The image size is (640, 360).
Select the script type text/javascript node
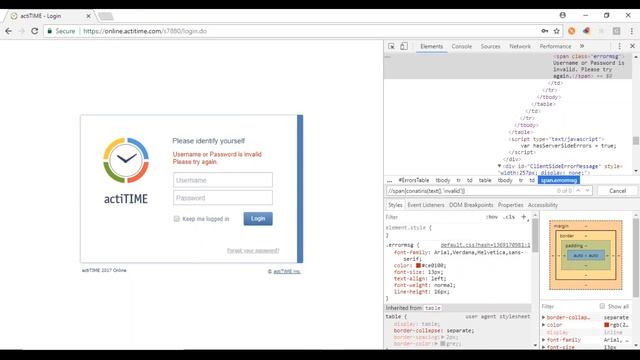pyautogui.click(x=556, y=139)
